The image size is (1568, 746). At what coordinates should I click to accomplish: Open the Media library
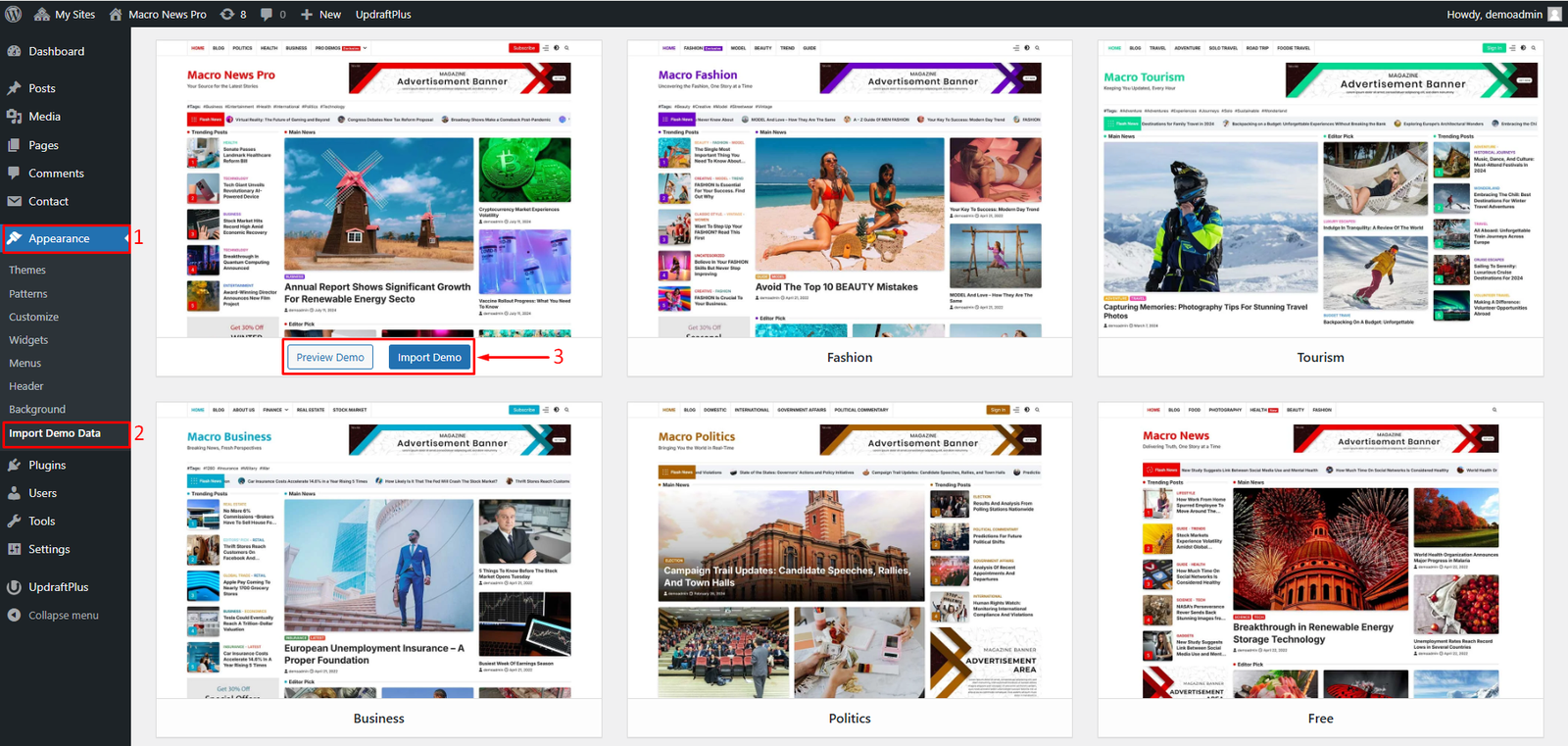tap(44, 117)
